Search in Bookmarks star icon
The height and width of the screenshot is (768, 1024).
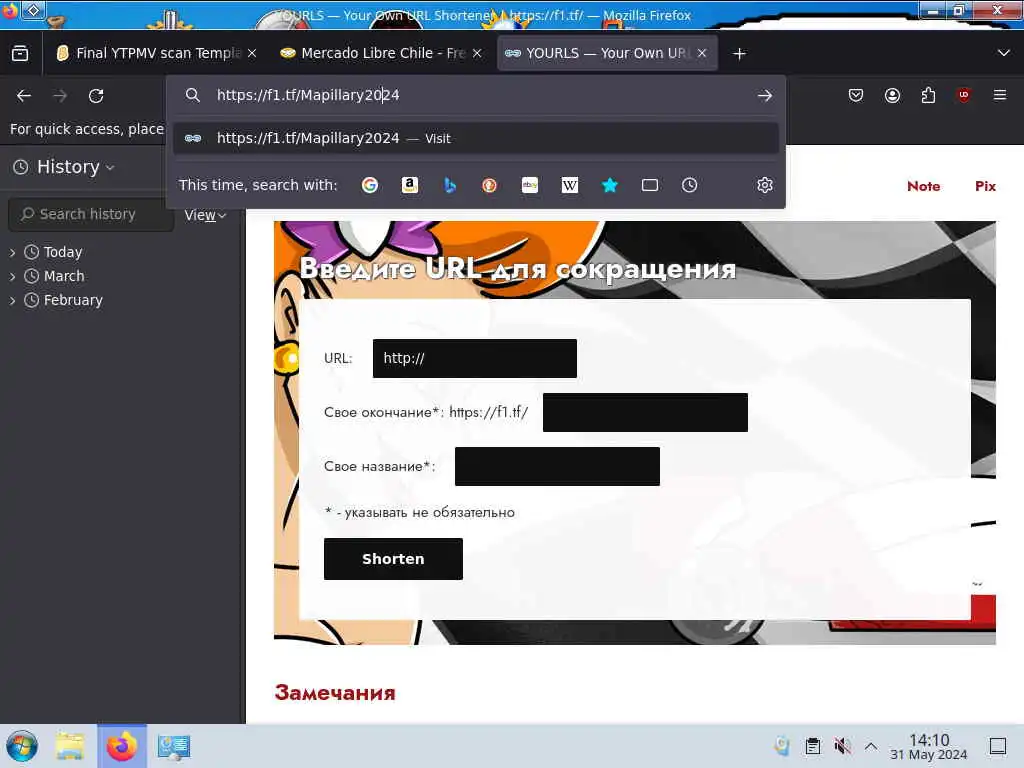(610, 185)
